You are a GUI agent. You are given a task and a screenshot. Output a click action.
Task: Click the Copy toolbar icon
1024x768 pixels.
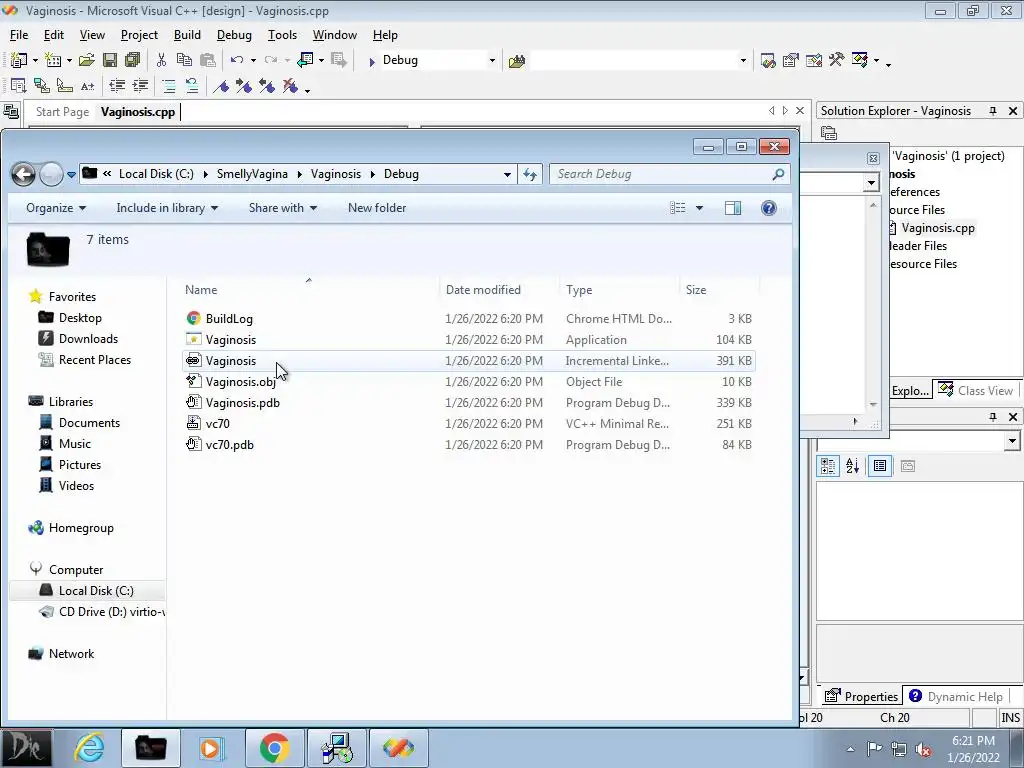click(184, 60)
